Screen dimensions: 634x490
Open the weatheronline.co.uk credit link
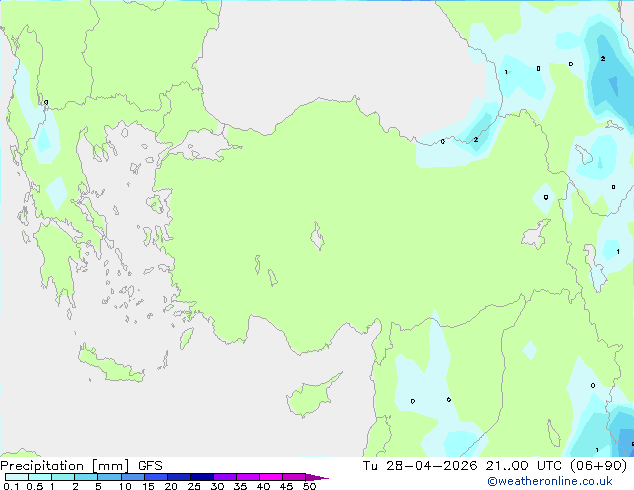pos(550,481)
